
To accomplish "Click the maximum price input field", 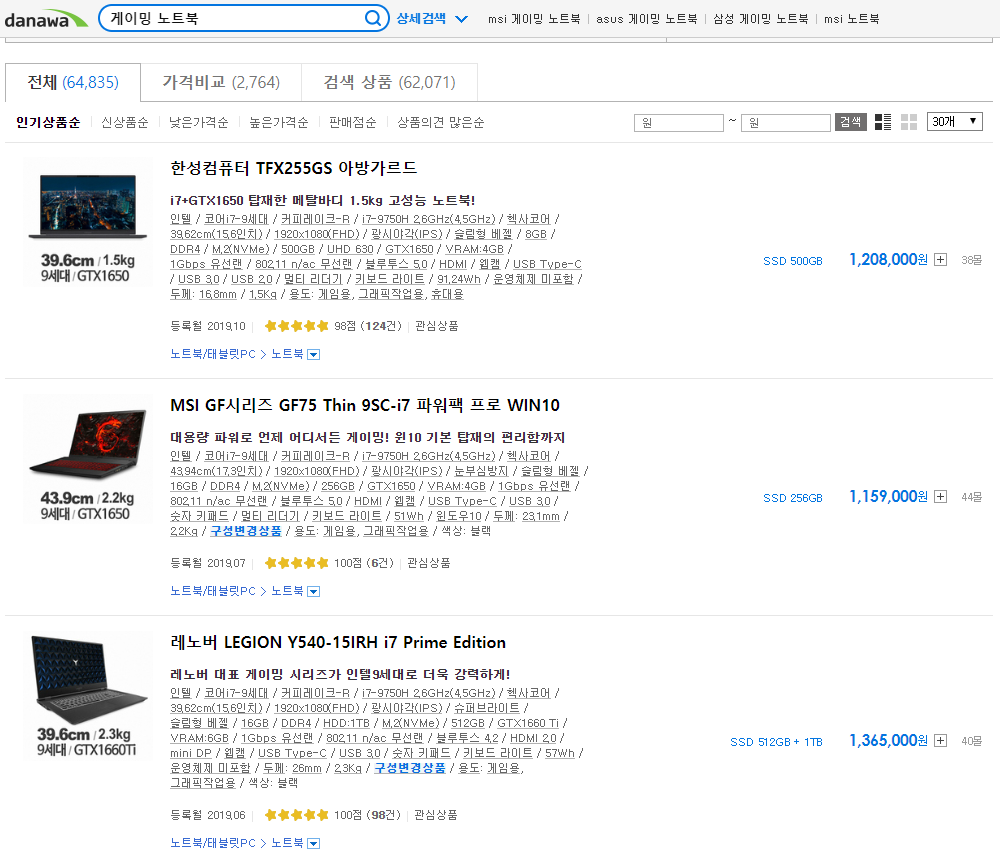I will coord(786,122).
